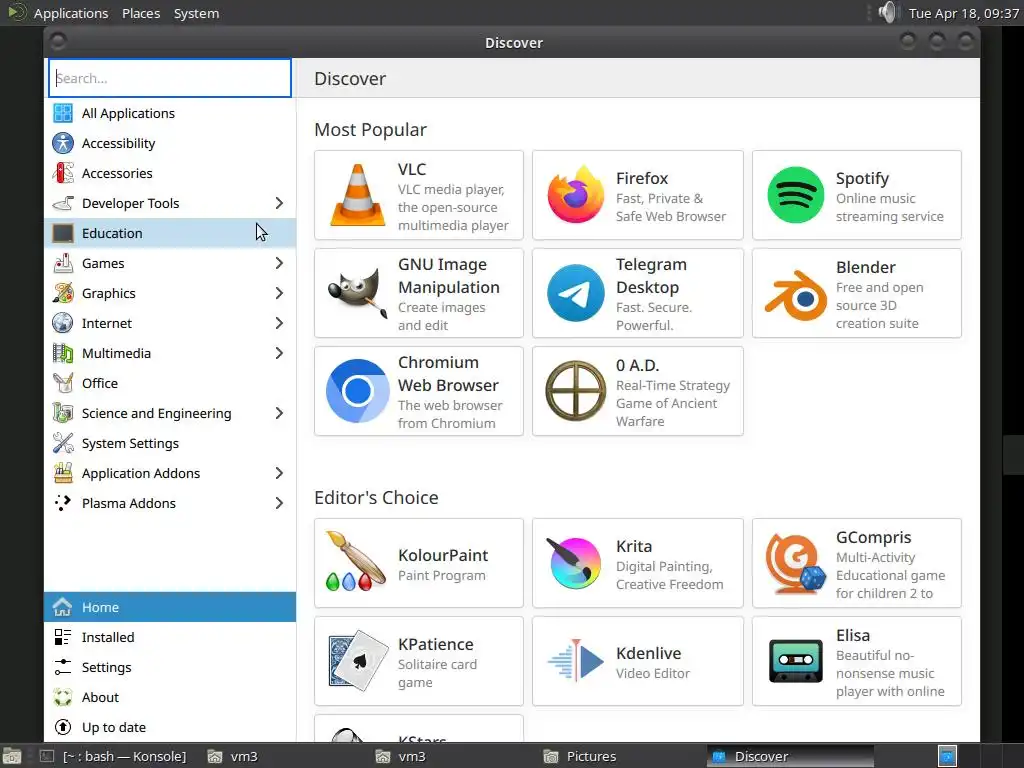Image resolution: width=1024 pixels, height=768 pixels.
Task: Switch to the Discover taskbar entry
Action: pyautogui.click(x=790, y=756)
